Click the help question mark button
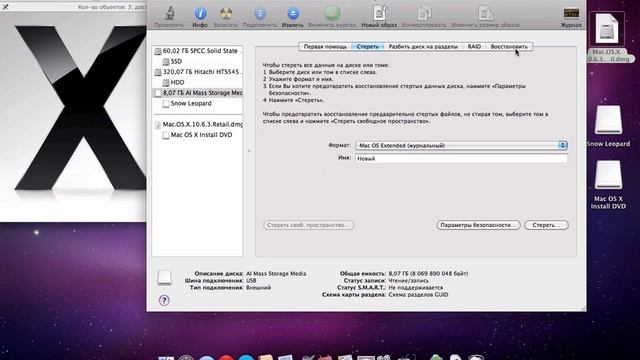Screen dimensions: 640x360 pos(164,300)
